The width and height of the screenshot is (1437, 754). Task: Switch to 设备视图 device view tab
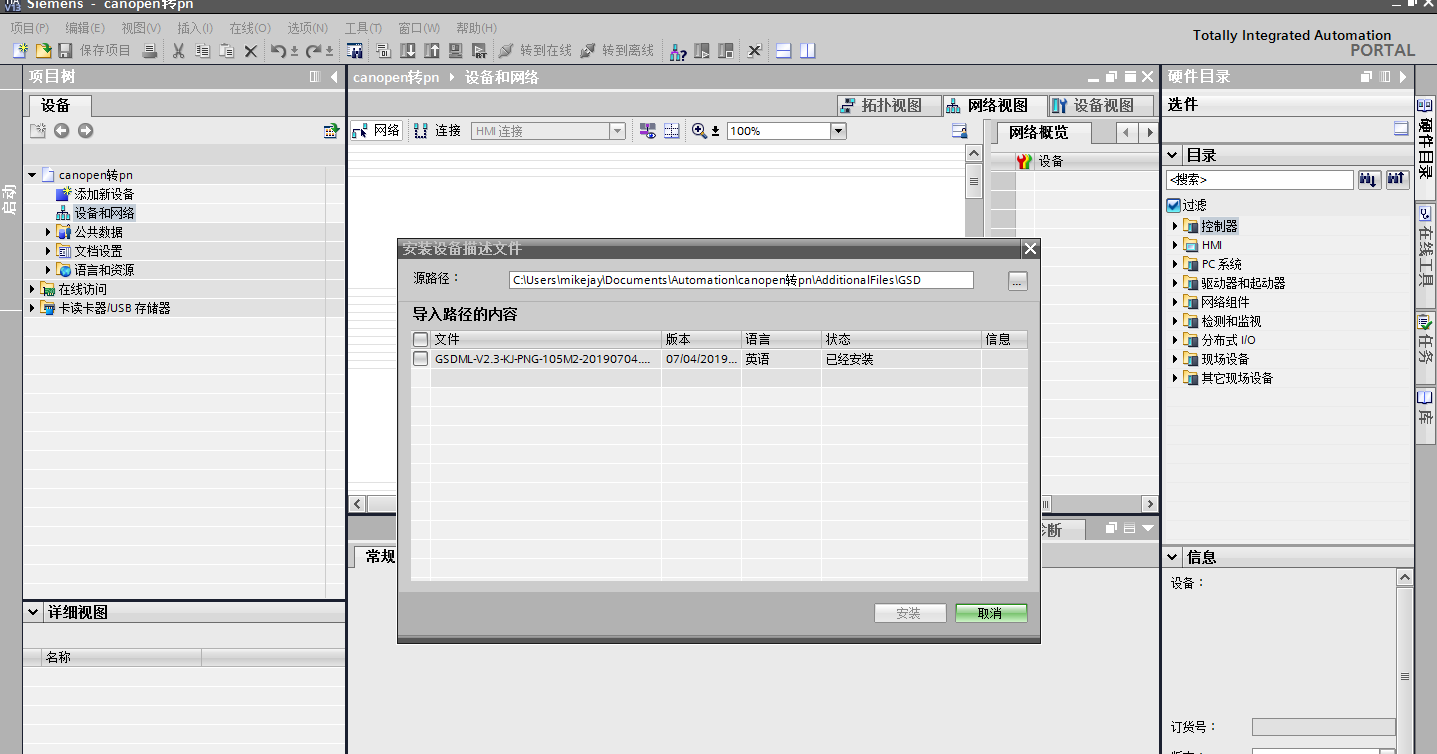[1101, 105]
